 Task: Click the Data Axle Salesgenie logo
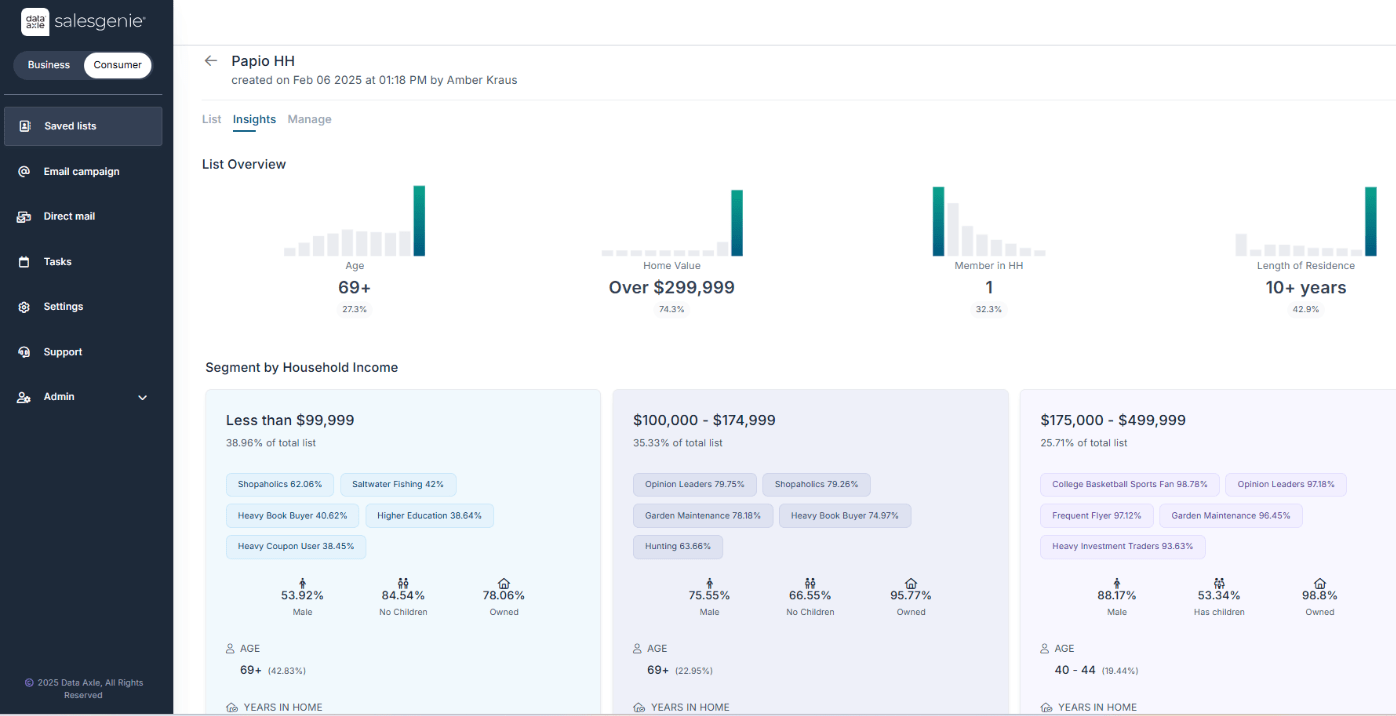pos(83,21)
